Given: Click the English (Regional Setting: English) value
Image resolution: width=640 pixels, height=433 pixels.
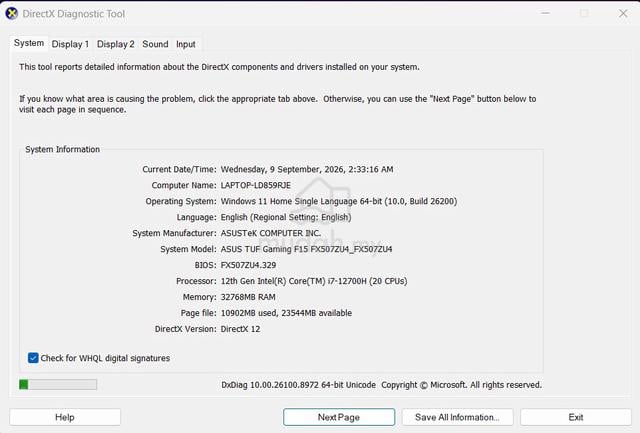Looking at the screenshot, I should tap(286, 217).
